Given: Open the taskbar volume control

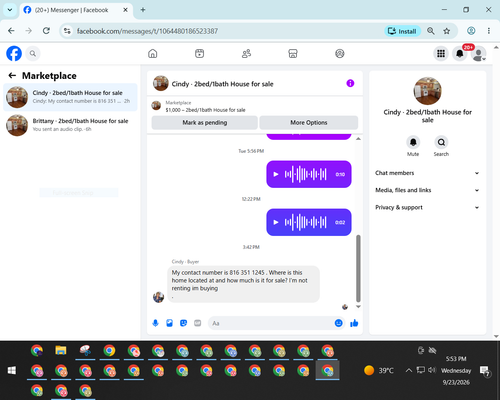Looking at the screenshot, I should click(x=432, y=370).
